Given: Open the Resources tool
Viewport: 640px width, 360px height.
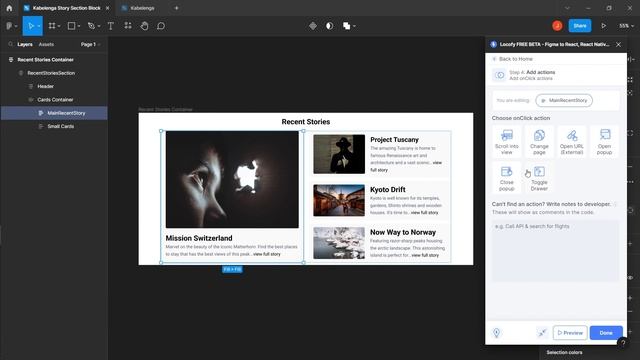Looking at the screenshot, I should (x=128, y=26).
